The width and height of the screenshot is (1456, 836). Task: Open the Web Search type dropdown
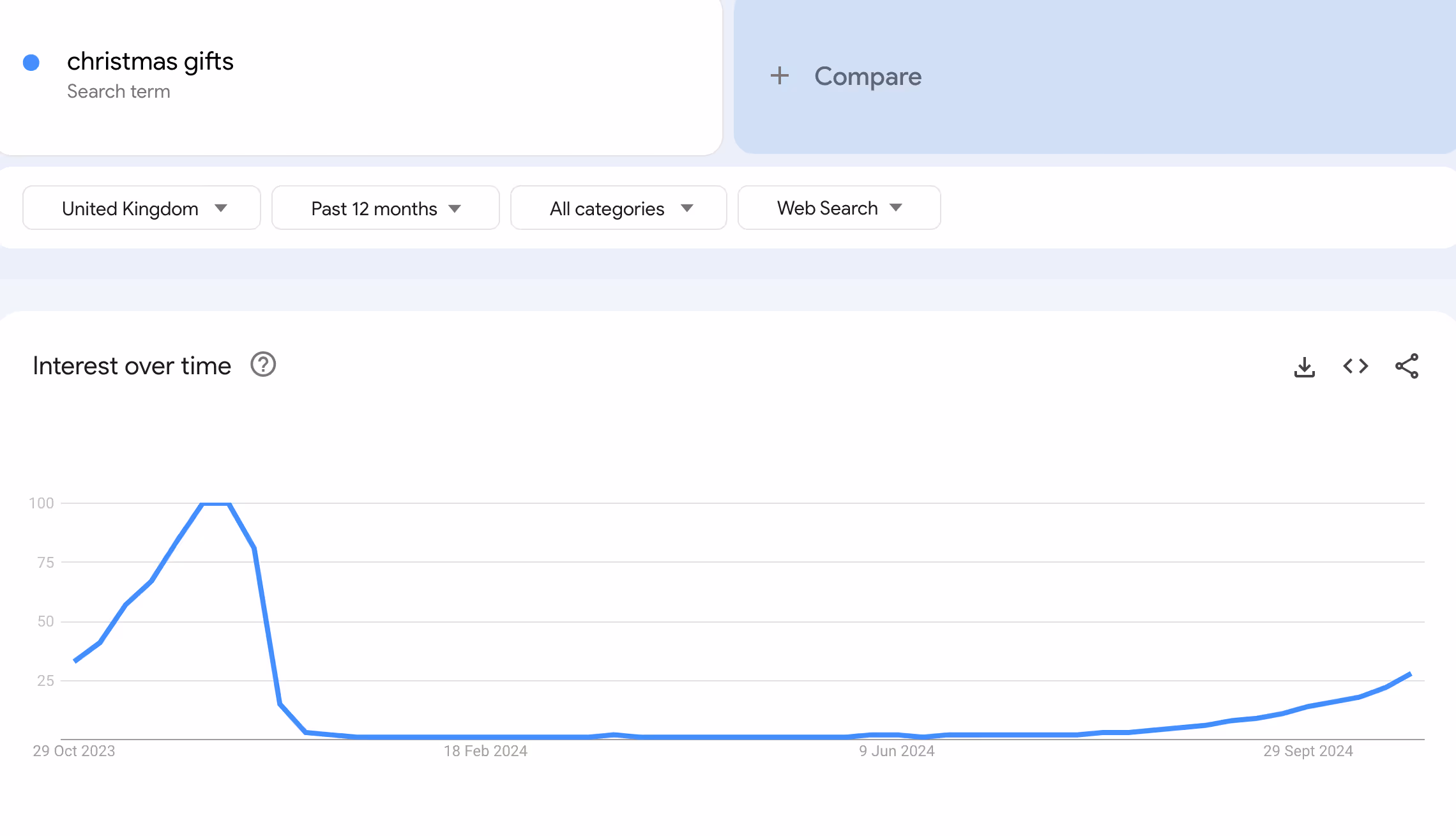839,208
